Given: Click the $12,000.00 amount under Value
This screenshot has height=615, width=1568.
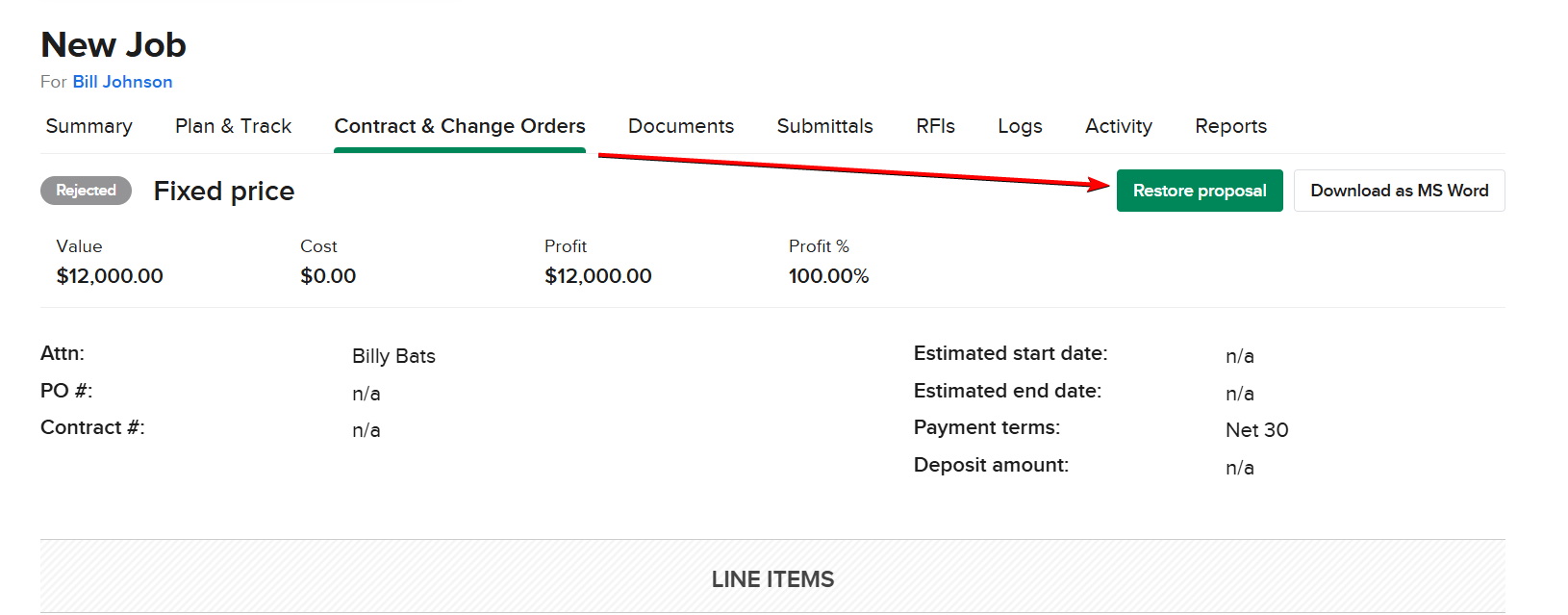Looking at the screenshot, I should tap(110, 276).
